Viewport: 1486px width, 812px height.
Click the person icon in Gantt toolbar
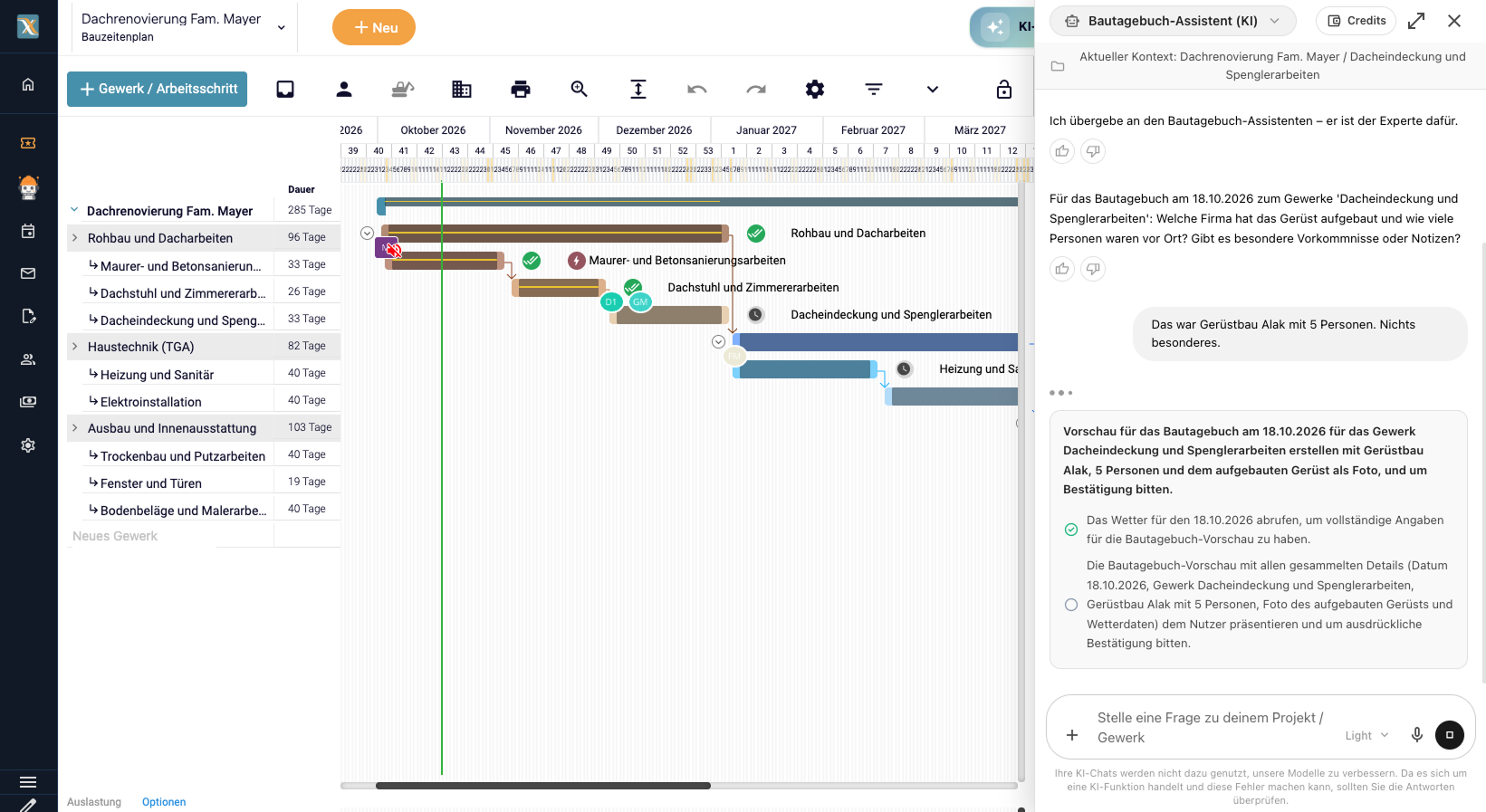pyautogui.click(x=344, y=89)
